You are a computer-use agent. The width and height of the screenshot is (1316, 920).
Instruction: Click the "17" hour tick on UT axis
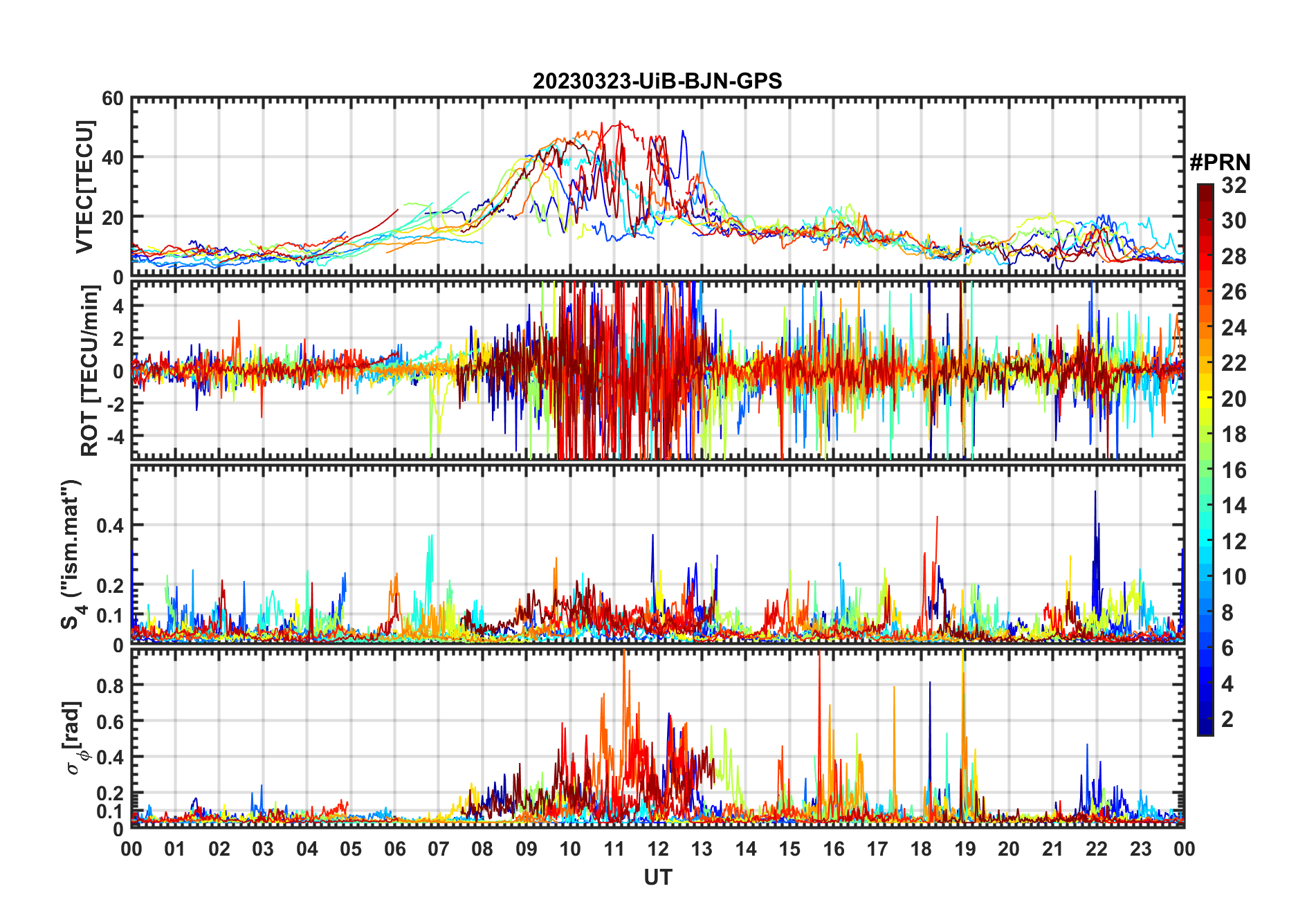point(877,849)
